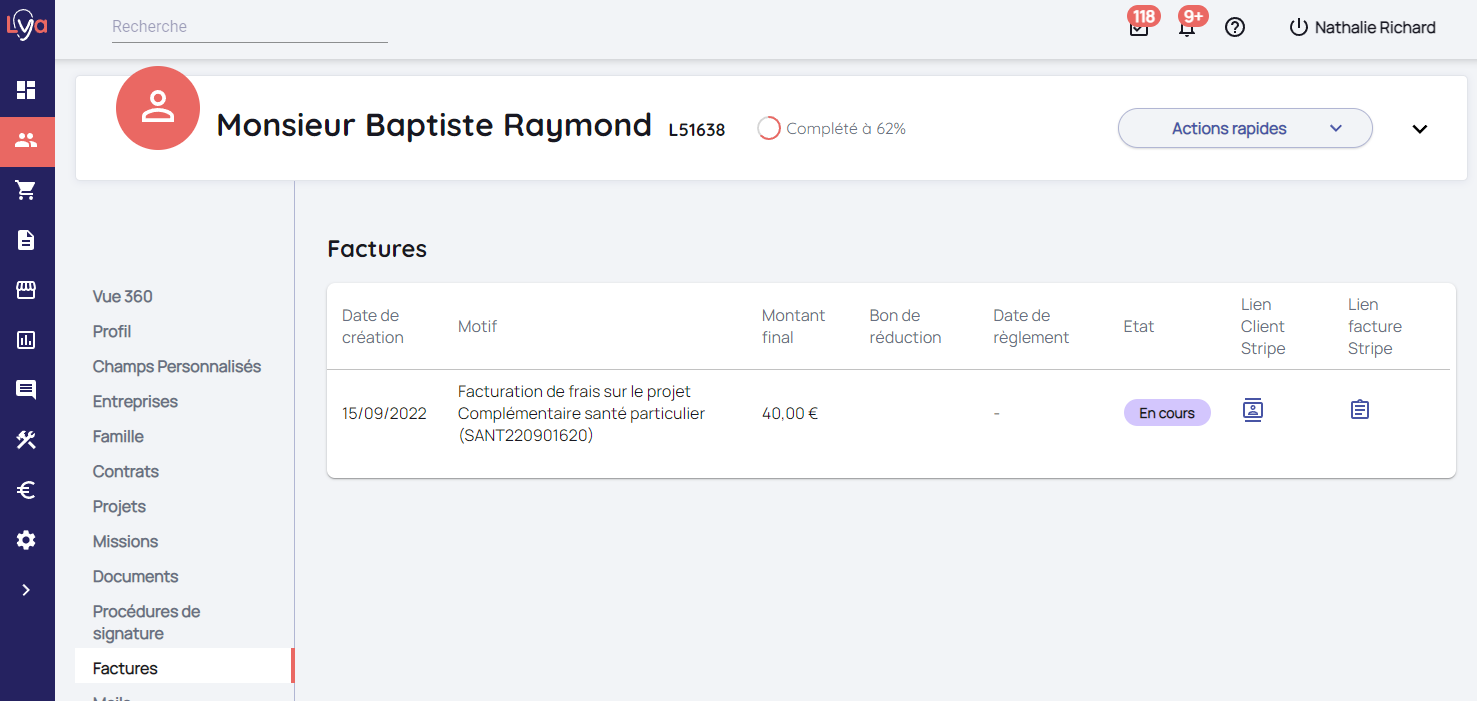1477x701 pixels.
Task: Open the tasks checklist icon with 118 badge
Action: pos(1138,28)
